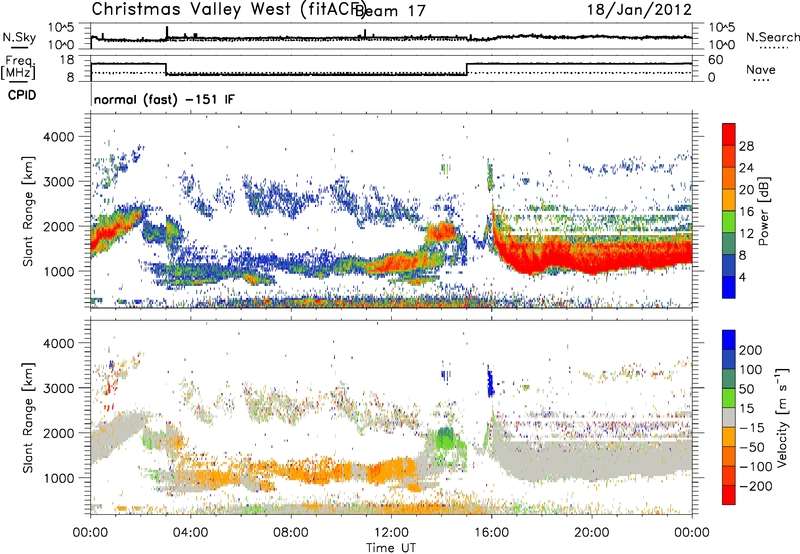Click the '16:00' time axis label
The width and height of the screenshot is (800, 554).
[491, 533]
